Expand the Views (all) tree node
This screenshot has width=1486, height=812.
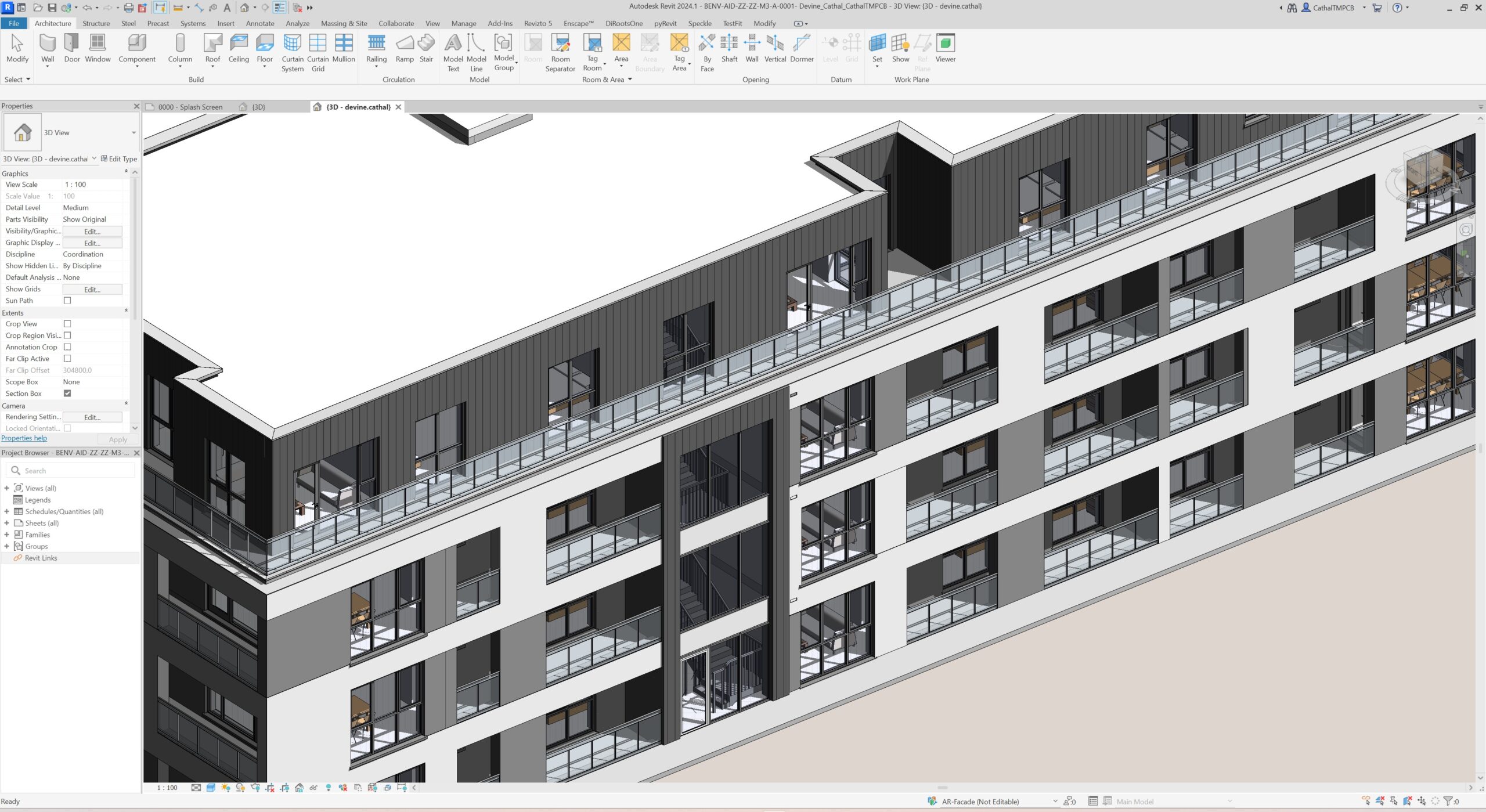click(7, 488)
